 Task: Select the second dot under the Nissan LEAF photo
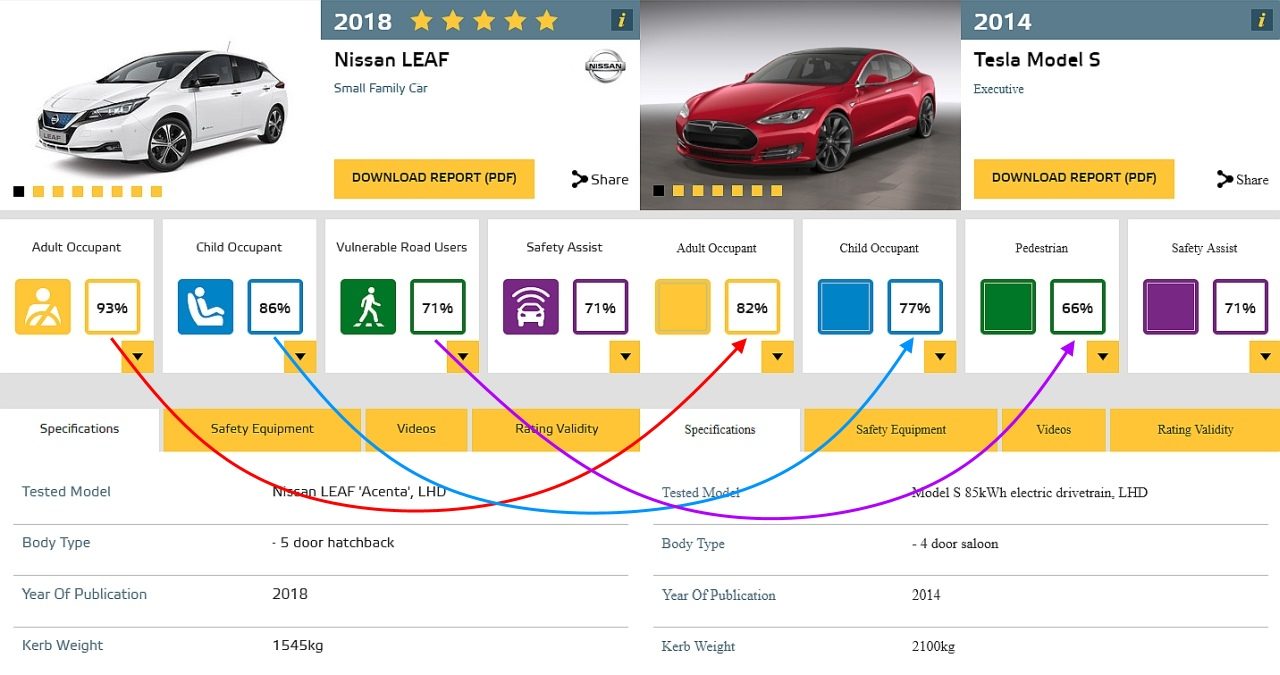(38, 191)
